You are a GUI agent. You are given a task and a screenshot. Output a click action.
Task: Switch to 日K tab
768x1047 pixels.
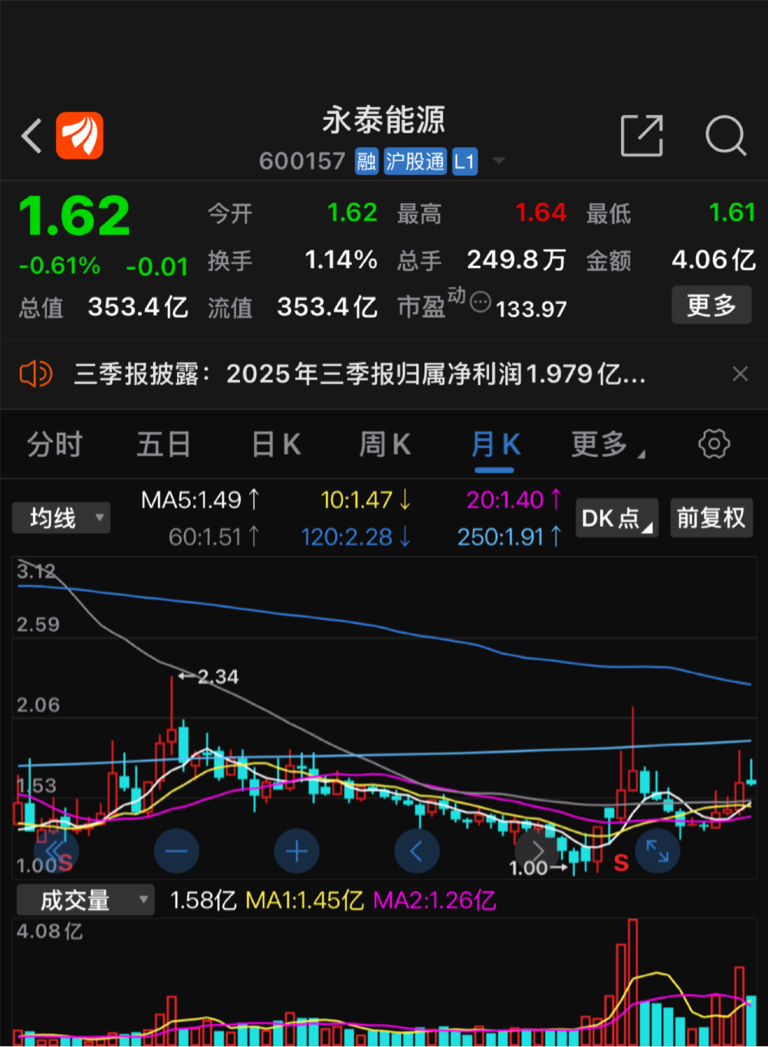coord(276,444)
